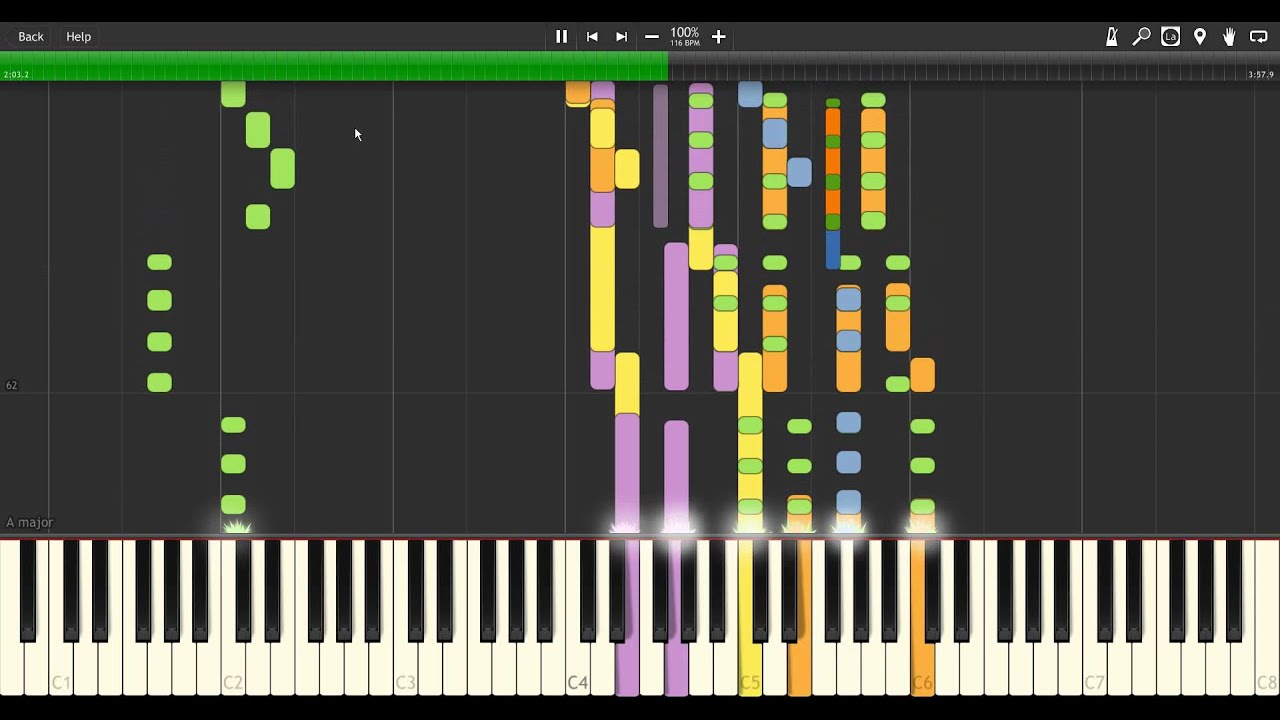This screenshot has width=1280, height=720.
Task: Pause the song playback
Action: [561, 36]
